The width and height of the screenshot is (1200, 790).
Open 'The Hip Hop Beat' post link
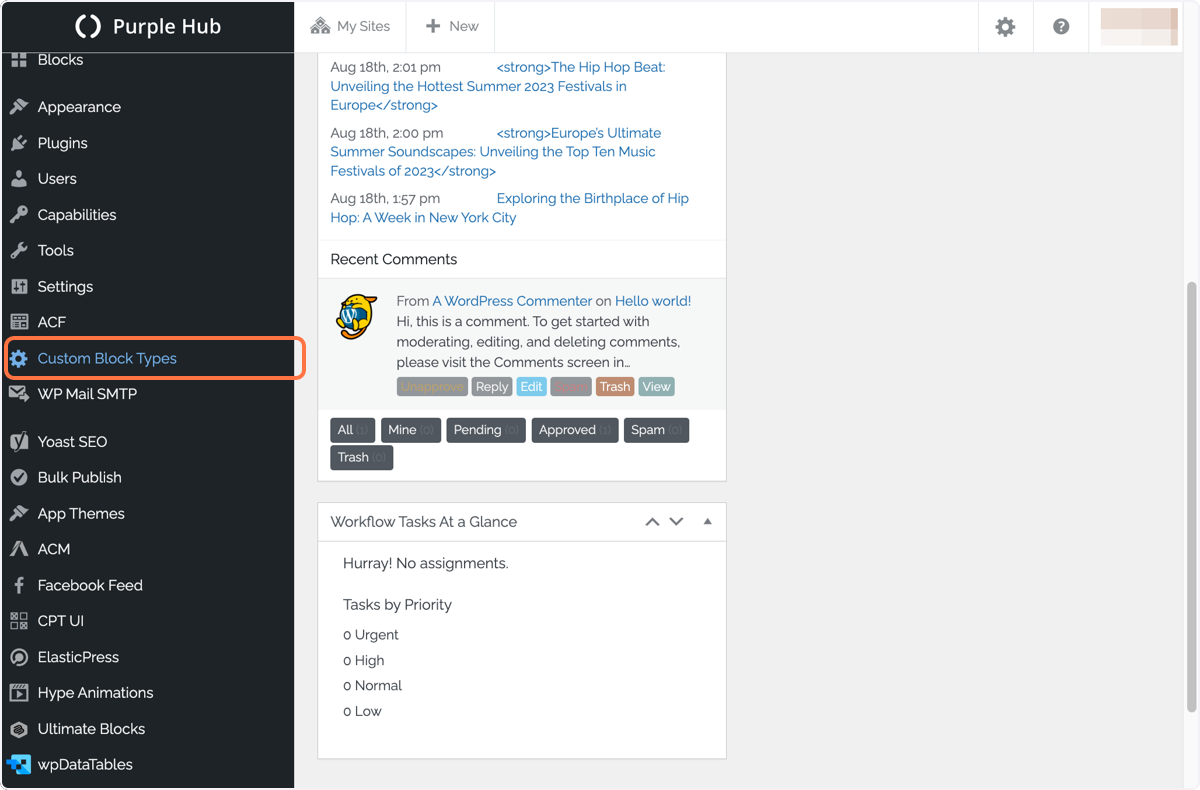click(498, 86)
